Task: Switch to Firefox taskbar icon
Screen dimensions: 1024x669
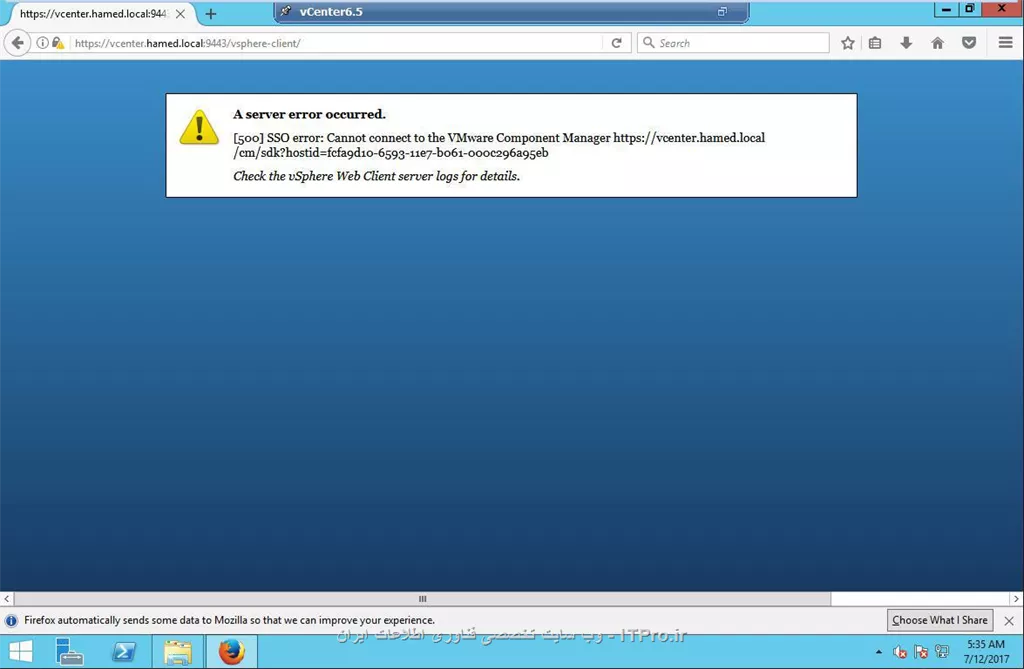Action: click(x=231, y=652)
